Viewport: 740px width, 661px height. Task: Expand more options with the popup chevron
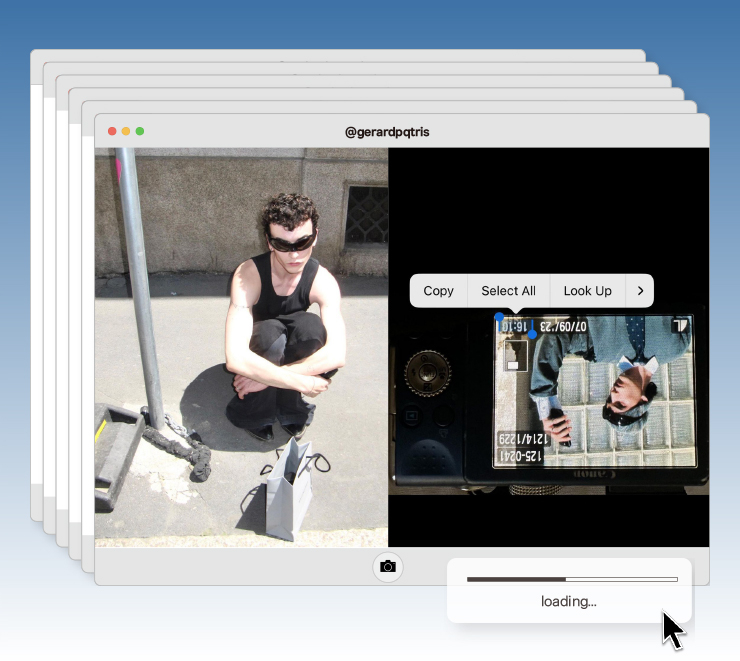tap(639, 291)
